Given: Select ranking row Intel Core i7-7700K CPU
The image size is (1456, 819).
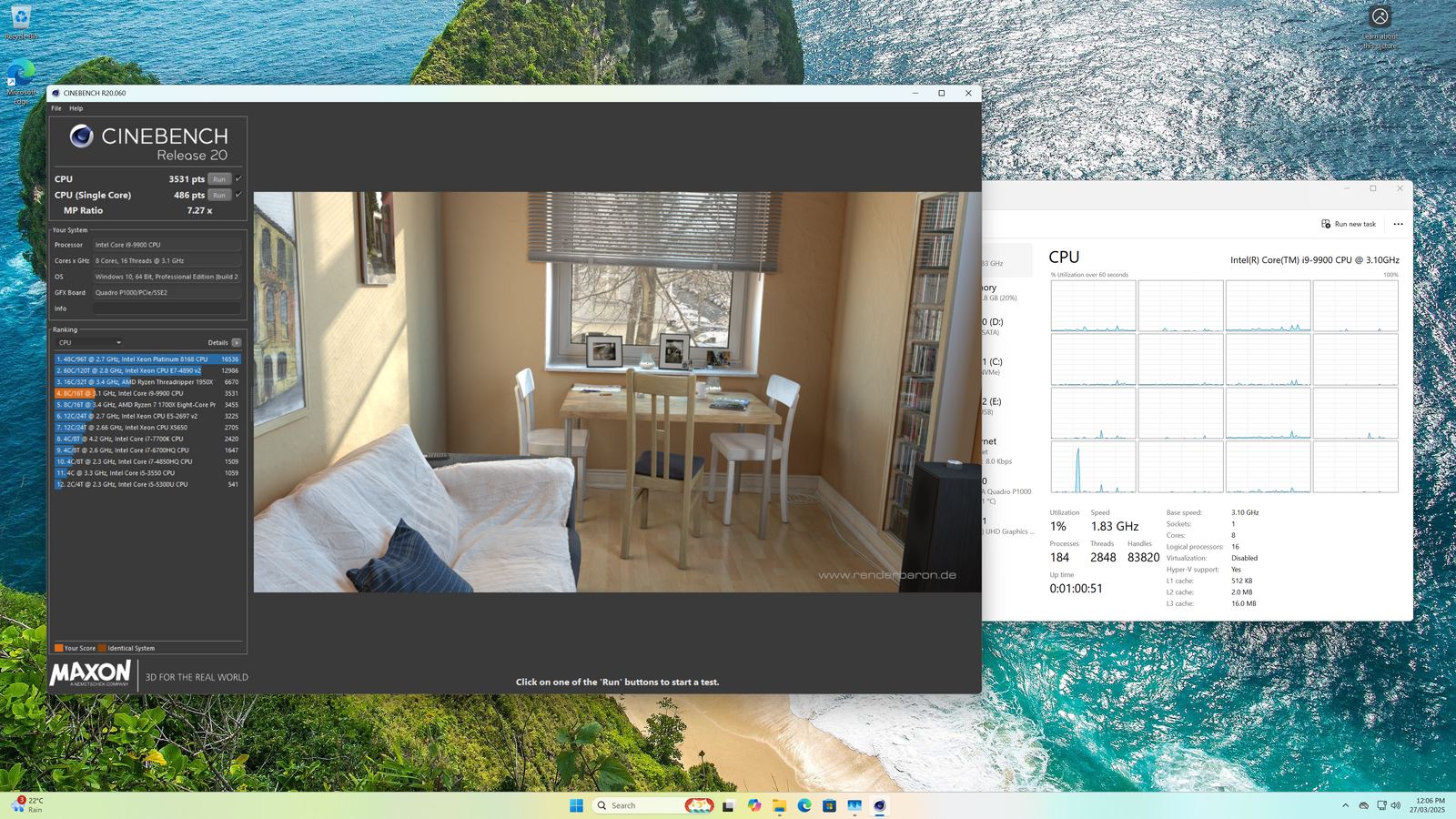Looking at the screenshot, I should coord(147,439).
